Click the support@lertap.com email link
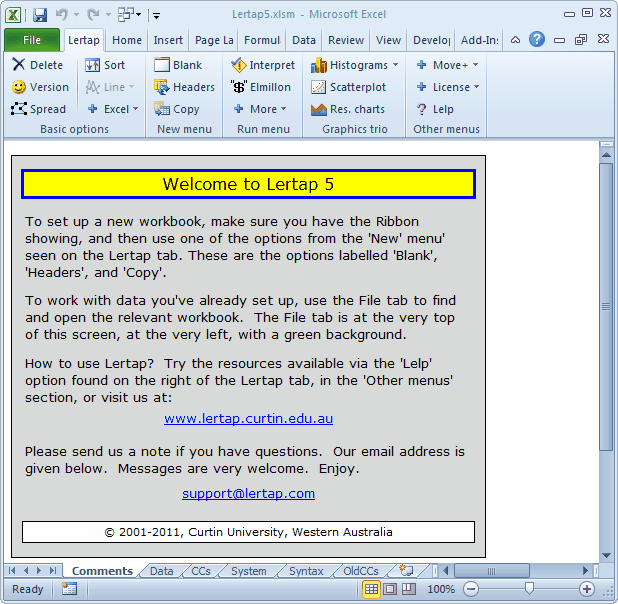The image size is (618, 604). point(248,493)
